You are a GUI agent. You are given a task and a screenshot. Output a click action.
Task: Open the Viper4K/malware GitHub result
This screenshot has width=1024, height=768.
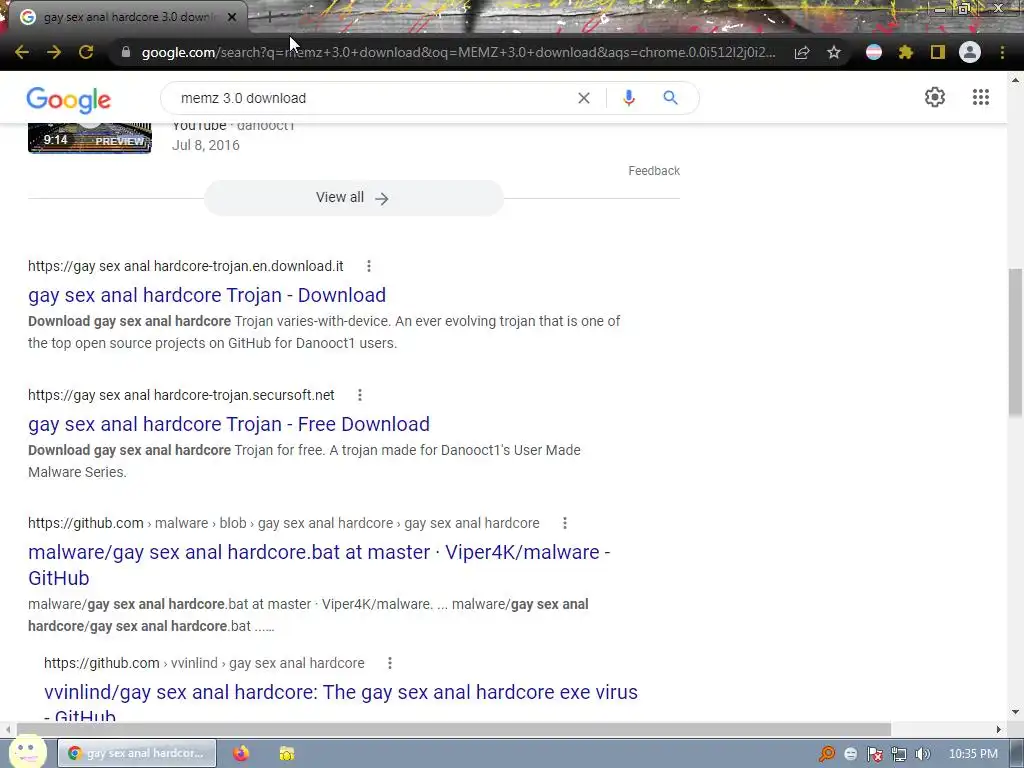coord(319,565)
